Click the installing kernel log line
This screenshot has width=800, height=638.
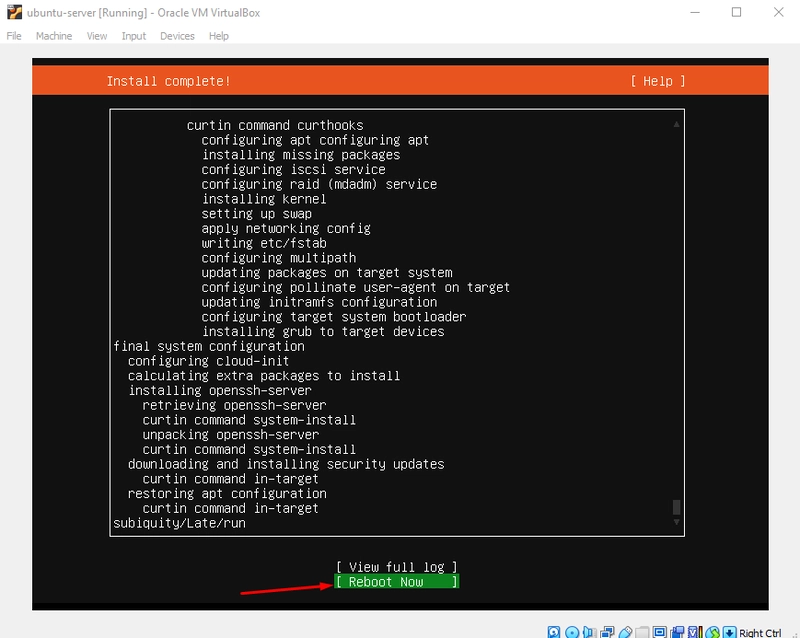click(264, 199)
